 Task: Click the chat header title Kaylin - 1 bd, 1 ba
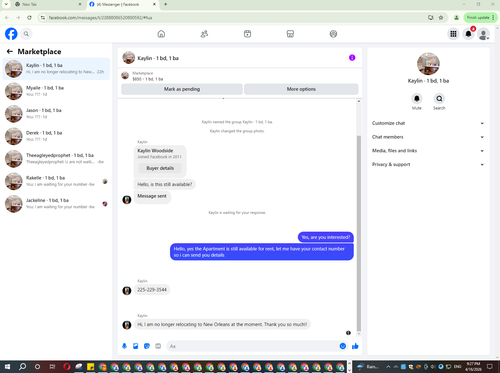(x=158, y=58)
